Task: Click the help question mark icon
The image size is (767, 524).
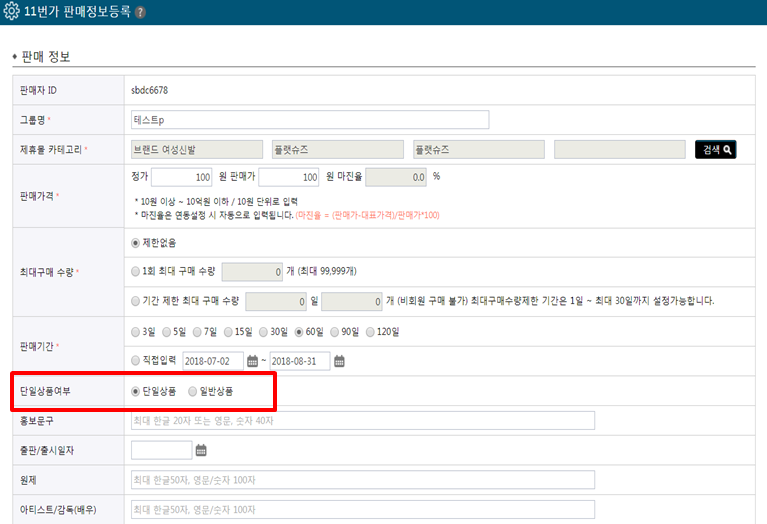Action: coord(140,13)
